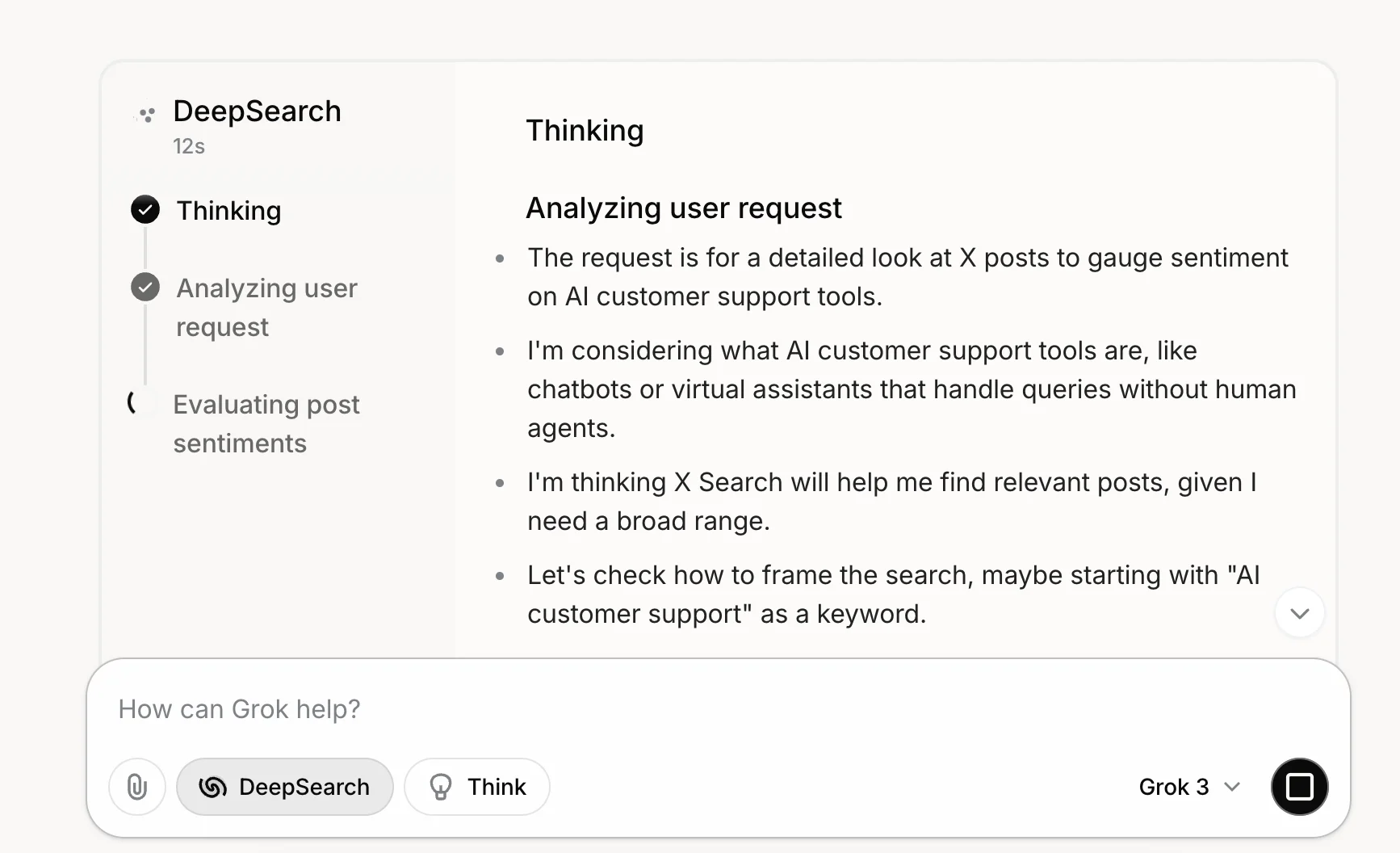
Task: Attach a file with the paperclip icon
Action: [137, 787]
